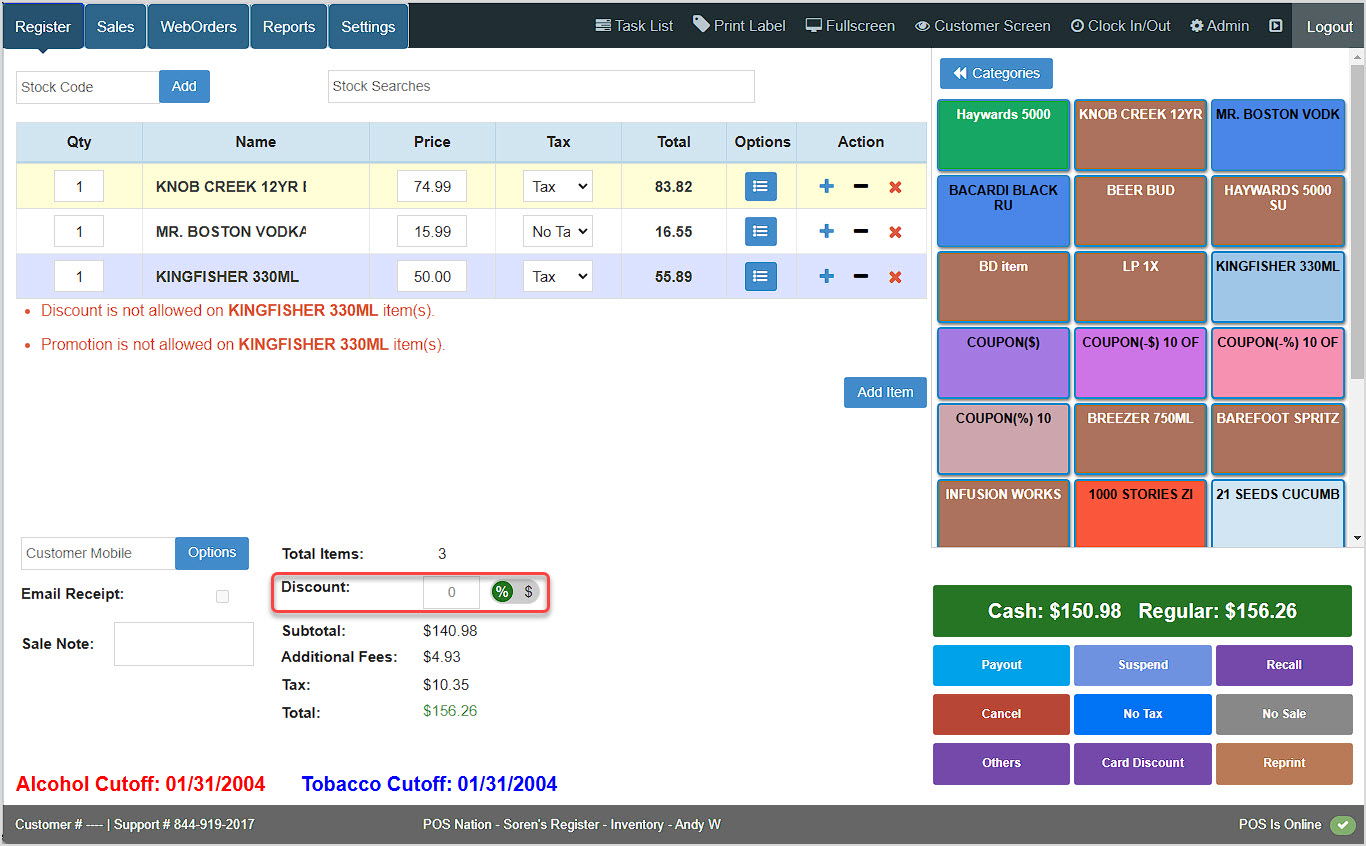Open Clock In/Out
Image resolution: width=1366 pixels, height=846 pixels.
(x=1119, y=25)
